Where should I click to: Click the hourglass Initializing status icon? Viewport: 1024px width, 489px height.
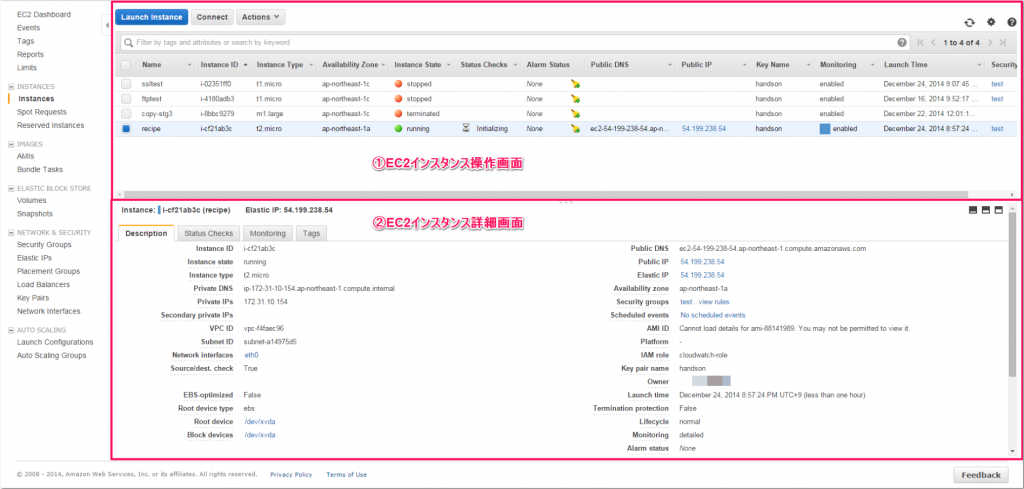(466, 129)
